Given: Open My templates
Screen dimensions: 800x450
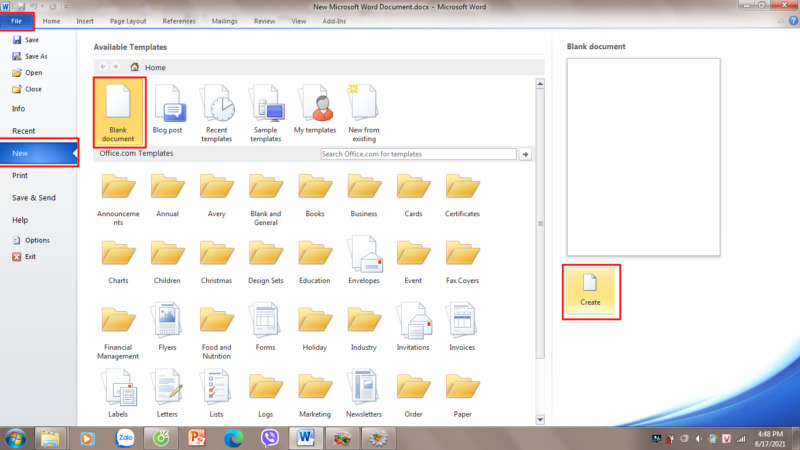Looking at the screenshot, I should point(314,111).
